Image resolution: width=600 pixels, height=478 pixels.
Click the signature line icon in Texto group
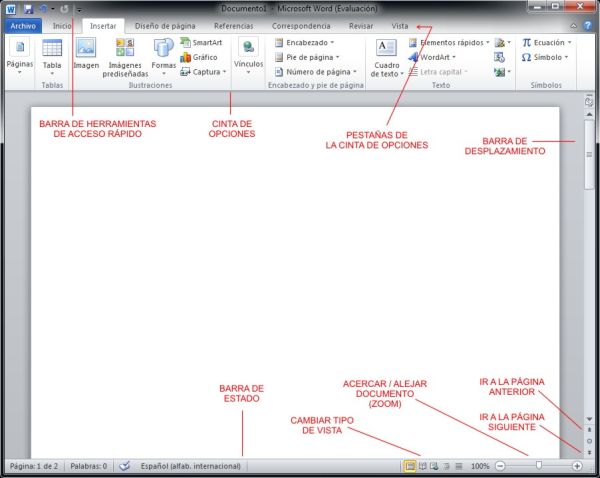(x=502, y=42)
